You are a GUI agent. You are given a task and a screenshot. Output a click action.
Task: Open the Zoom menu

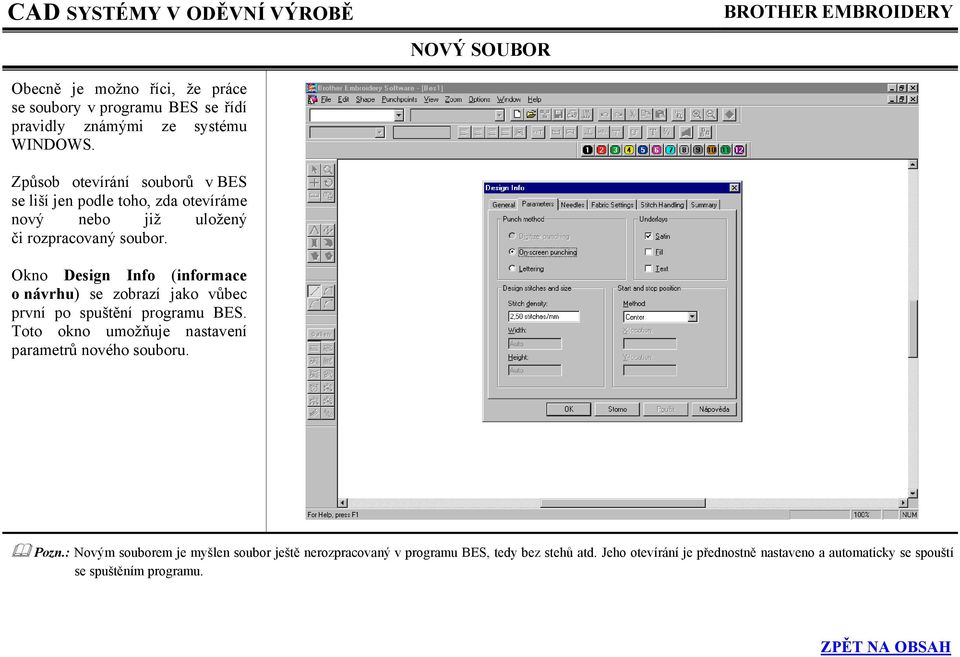453,99
